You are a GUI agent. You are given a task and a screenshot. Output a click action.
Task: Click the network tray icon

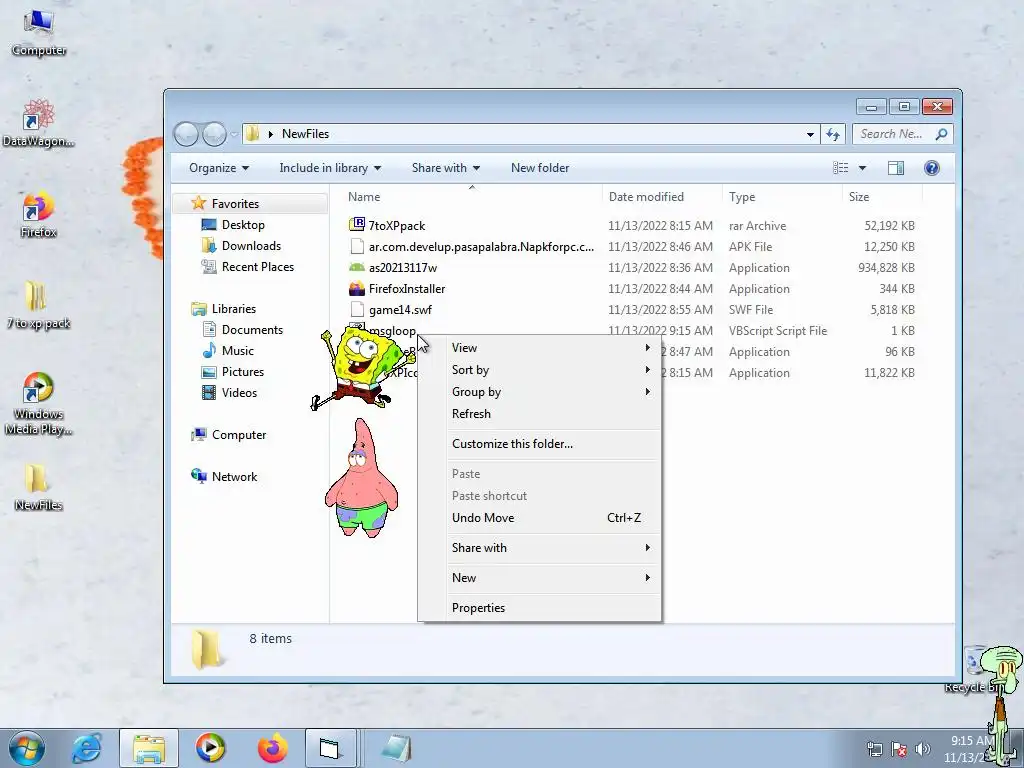coord(874,749)
